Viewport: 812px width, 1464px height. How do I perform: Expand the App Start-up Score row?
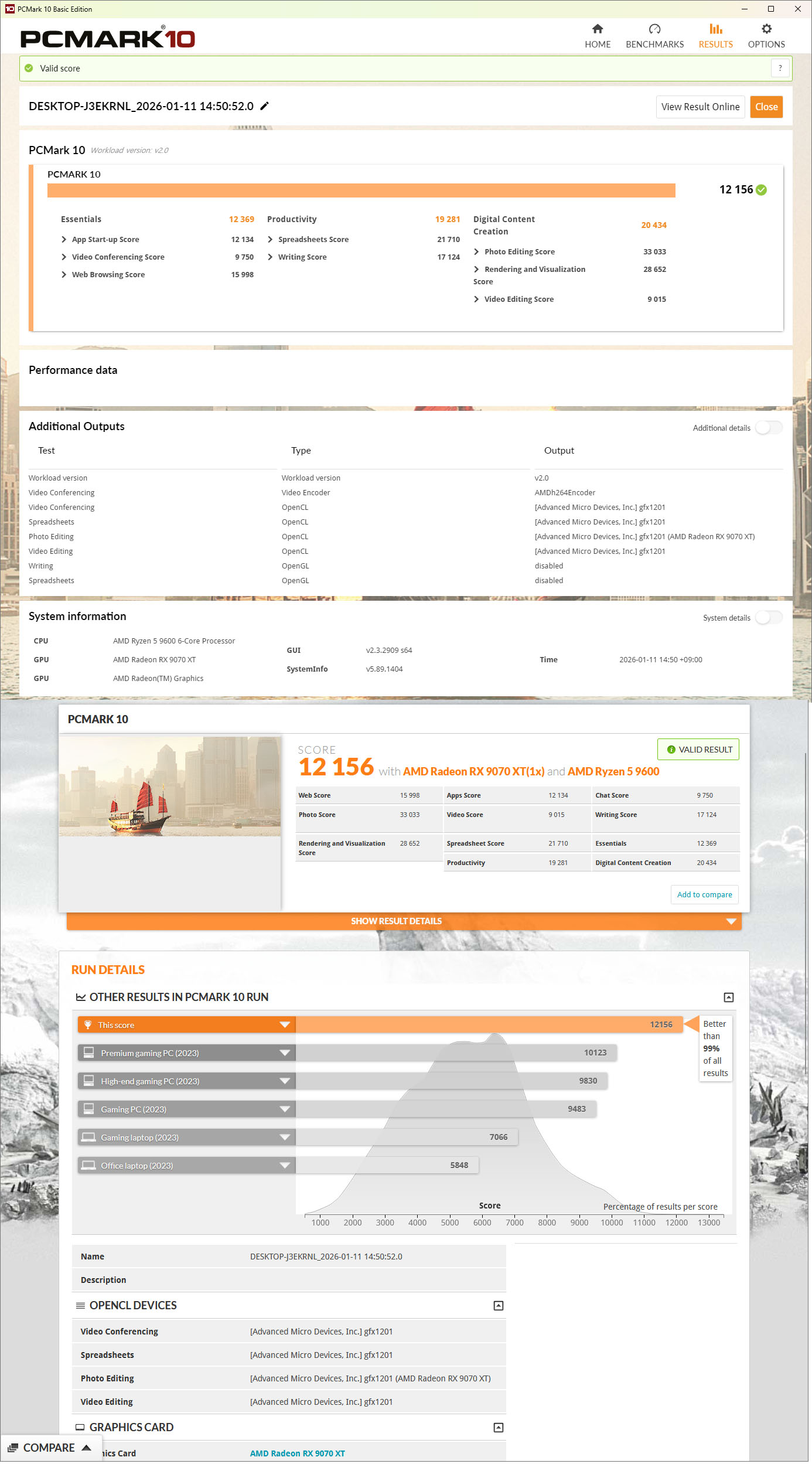(x=64, y=240)
